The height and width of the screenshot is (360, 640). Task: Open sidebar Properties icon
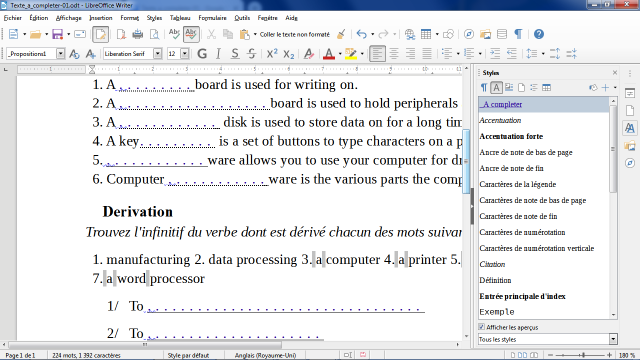[630, 93]
